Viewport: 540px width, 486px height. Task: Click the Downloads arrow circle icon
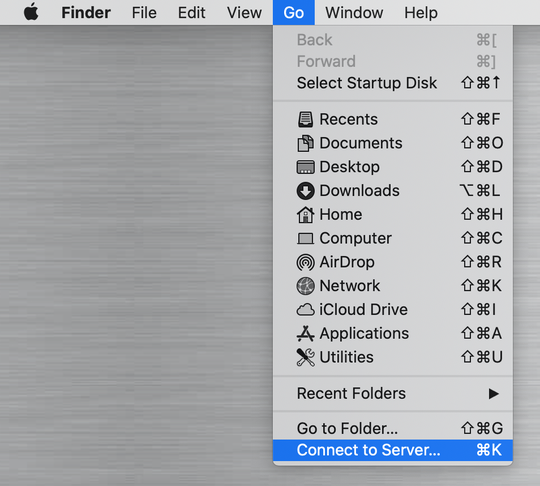coord(305,191)
